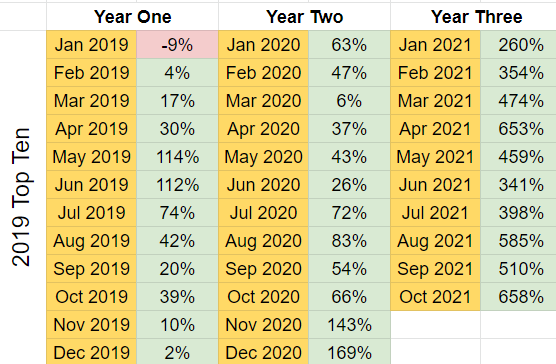Select the 63% cell for Jan 2020
Viewport: 556px width, 364px height.
click(349, 45)
